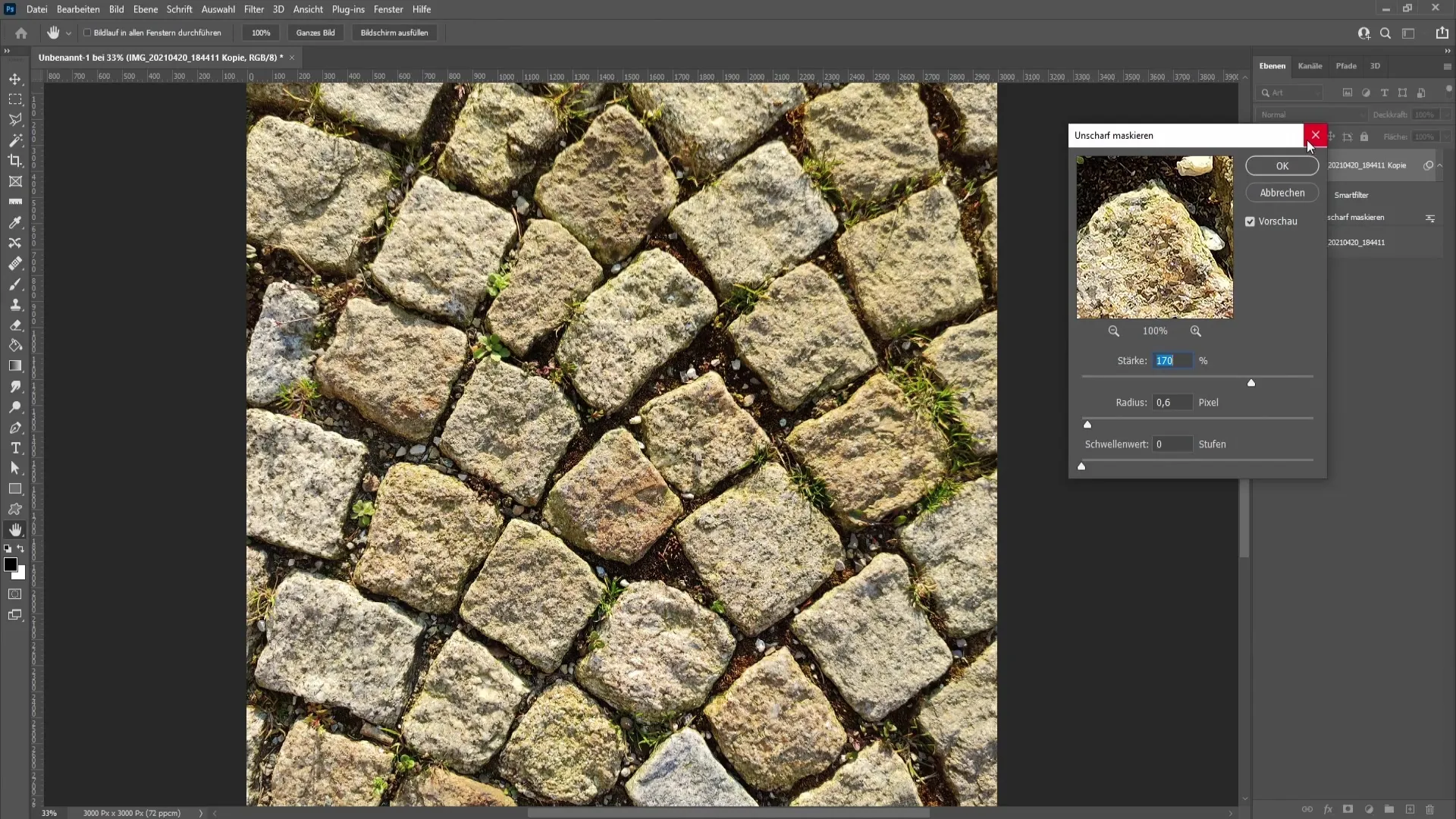Open the Normal blend mode dropdown
The width and height of the screenshot is (1456, 819).
pos(1311,115)
